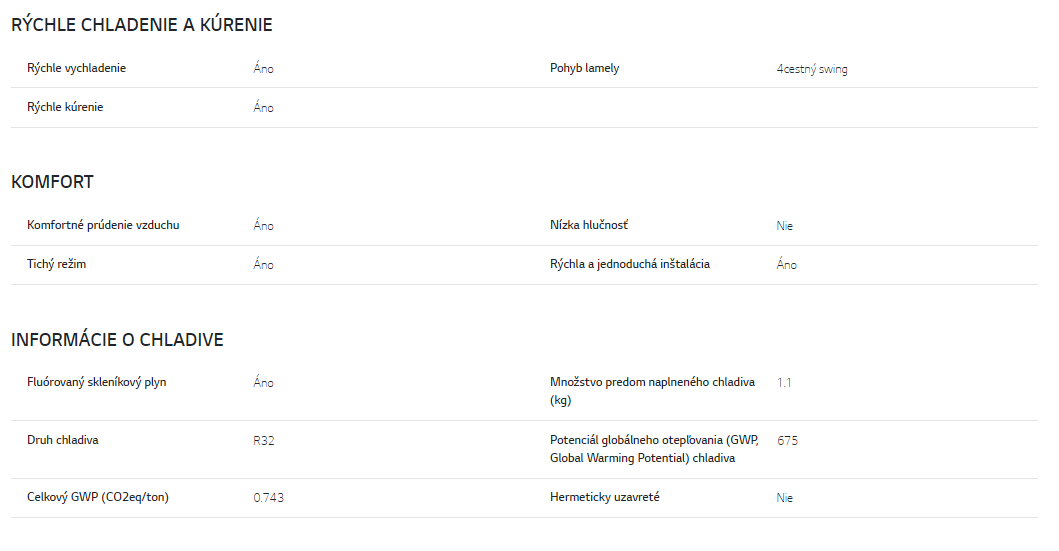Select the Rýchle vychladenie label

pyautogui.click(x=76, y=68)
